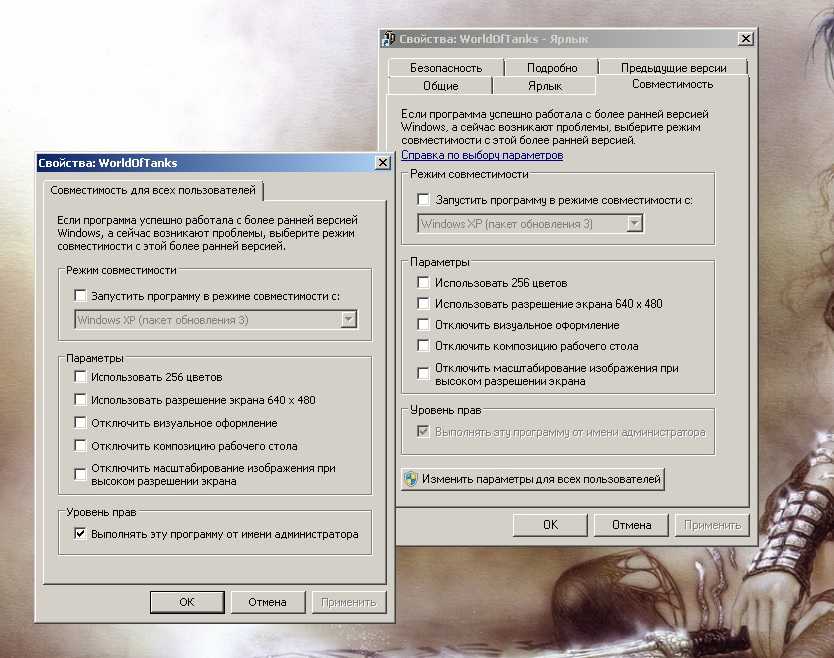Enable compatibility mode checkbox in Ярлык window
834x658 pixels.
(423, 199)
